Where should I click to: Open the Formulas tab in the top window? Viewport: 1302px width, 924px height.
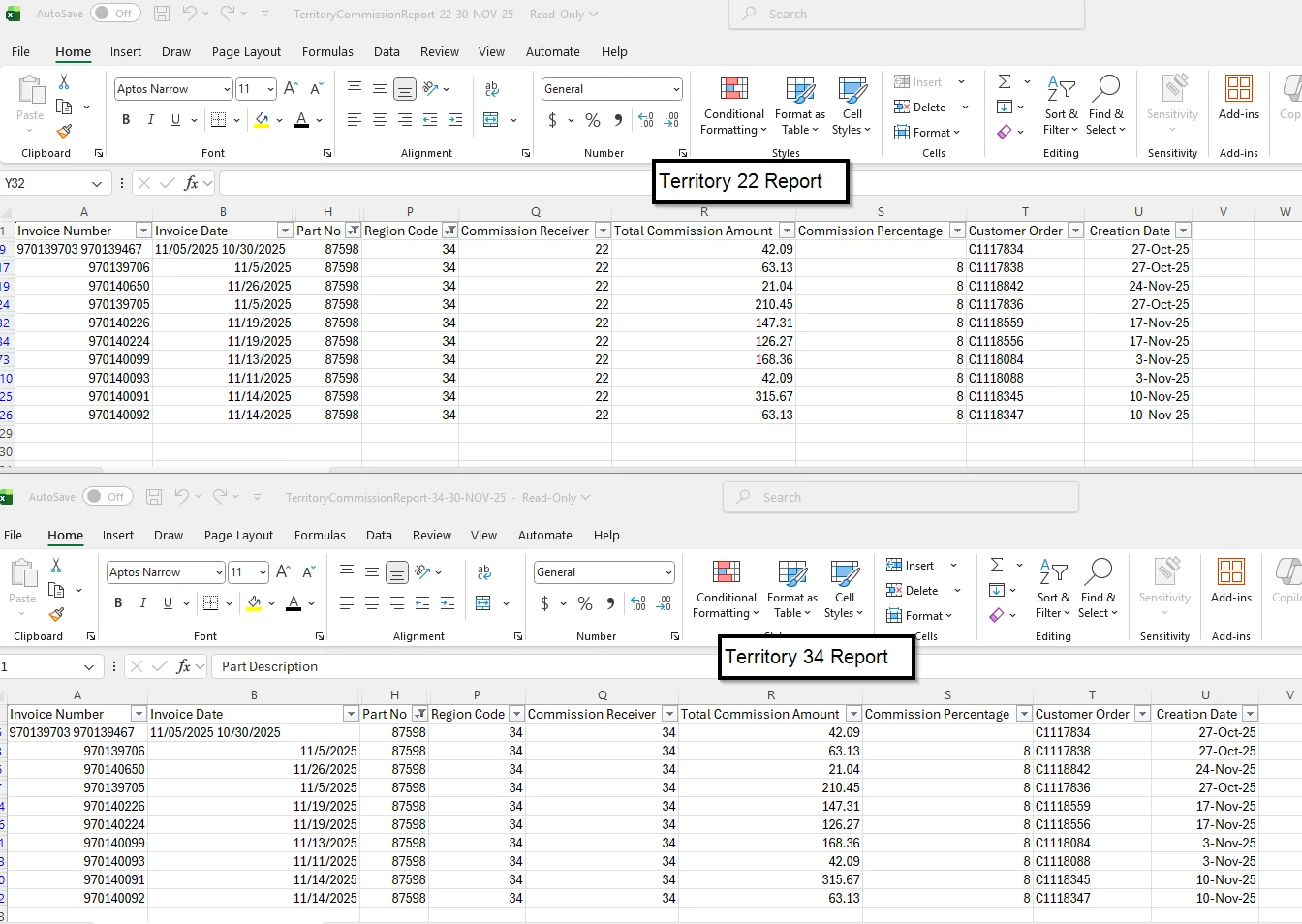click(x=327, y=52)
